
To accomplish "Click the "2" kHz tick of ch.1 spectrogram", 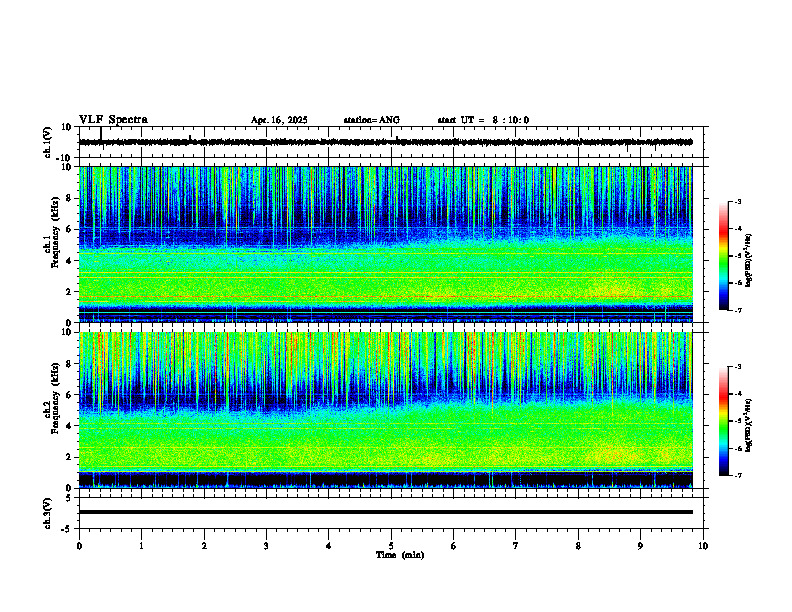I will [x=70, y=292].
